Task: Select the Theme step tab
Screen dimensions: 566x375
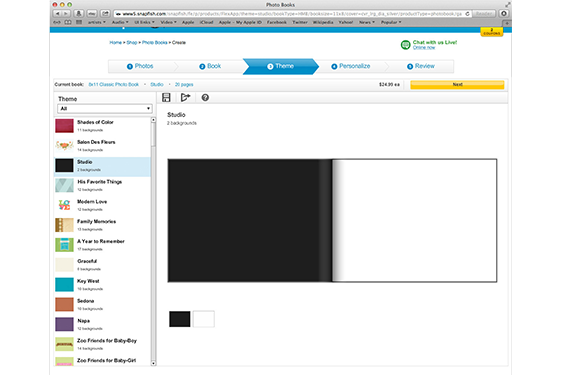Action: [281, 66]
